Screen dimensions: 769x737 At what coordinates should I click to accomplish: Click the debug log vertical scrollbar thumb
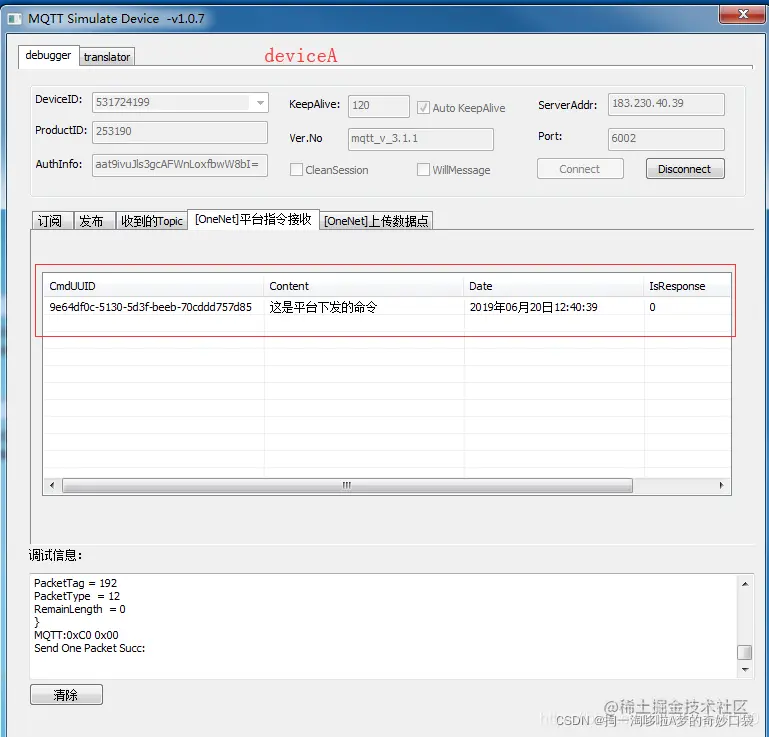tap(745, 653)
